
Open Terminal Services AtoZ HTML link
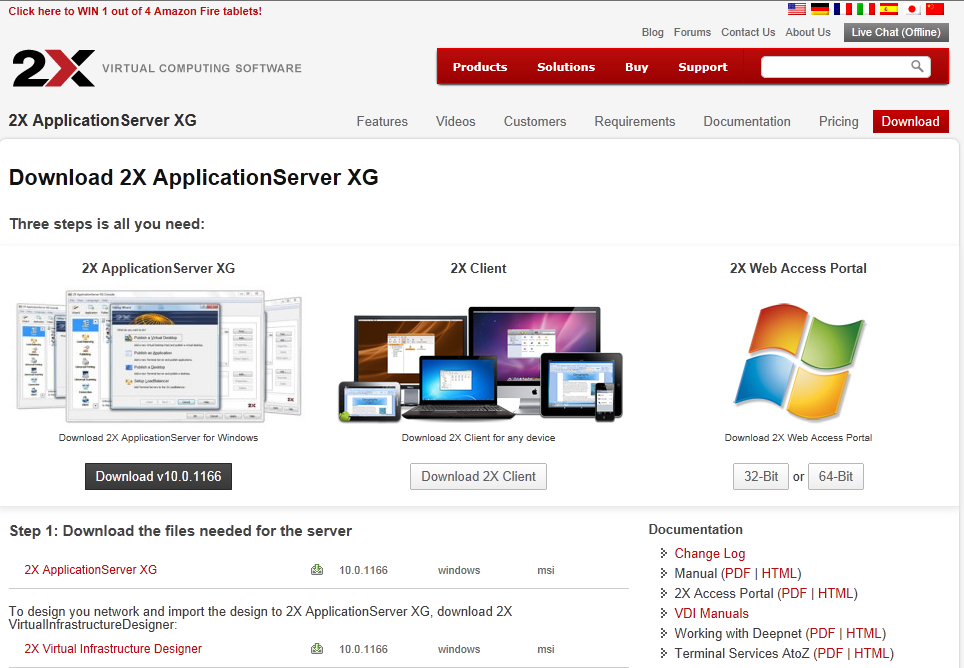point(872,653)
